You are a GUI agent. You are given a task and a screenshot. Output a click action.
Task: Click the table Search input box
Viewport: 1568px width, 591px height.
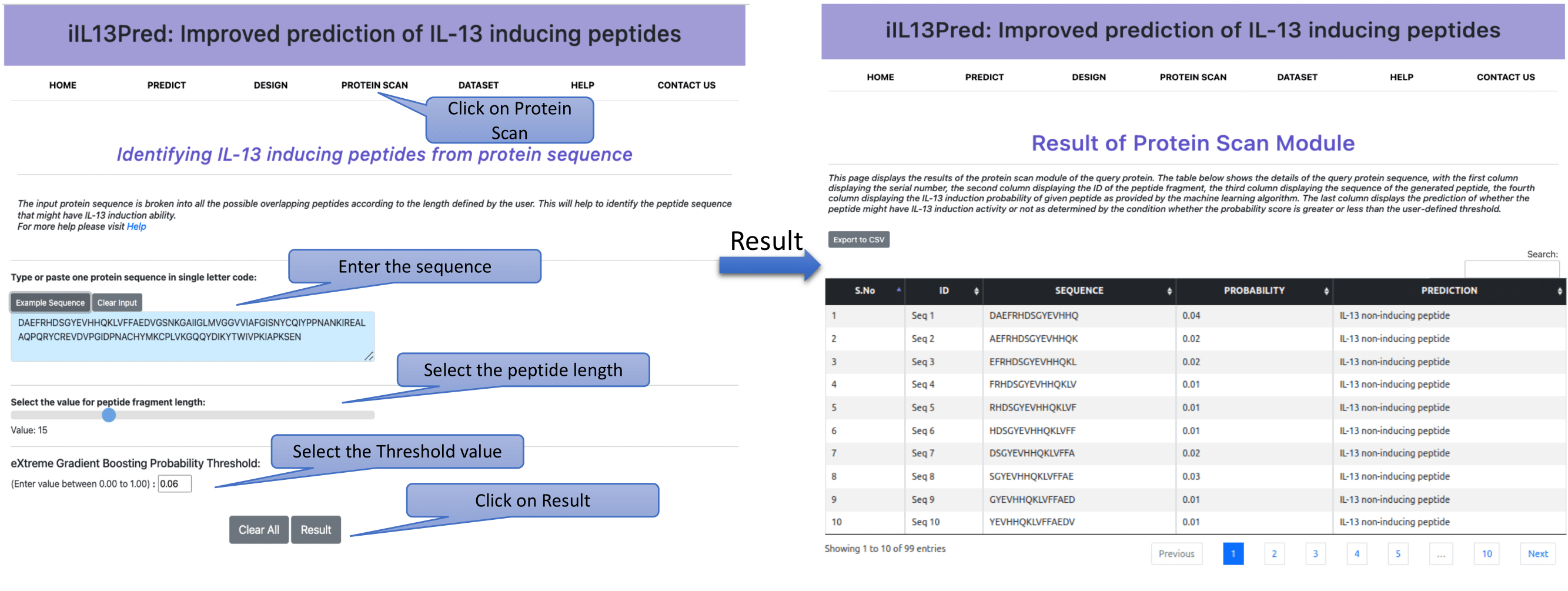click(x=1512, y=268)
